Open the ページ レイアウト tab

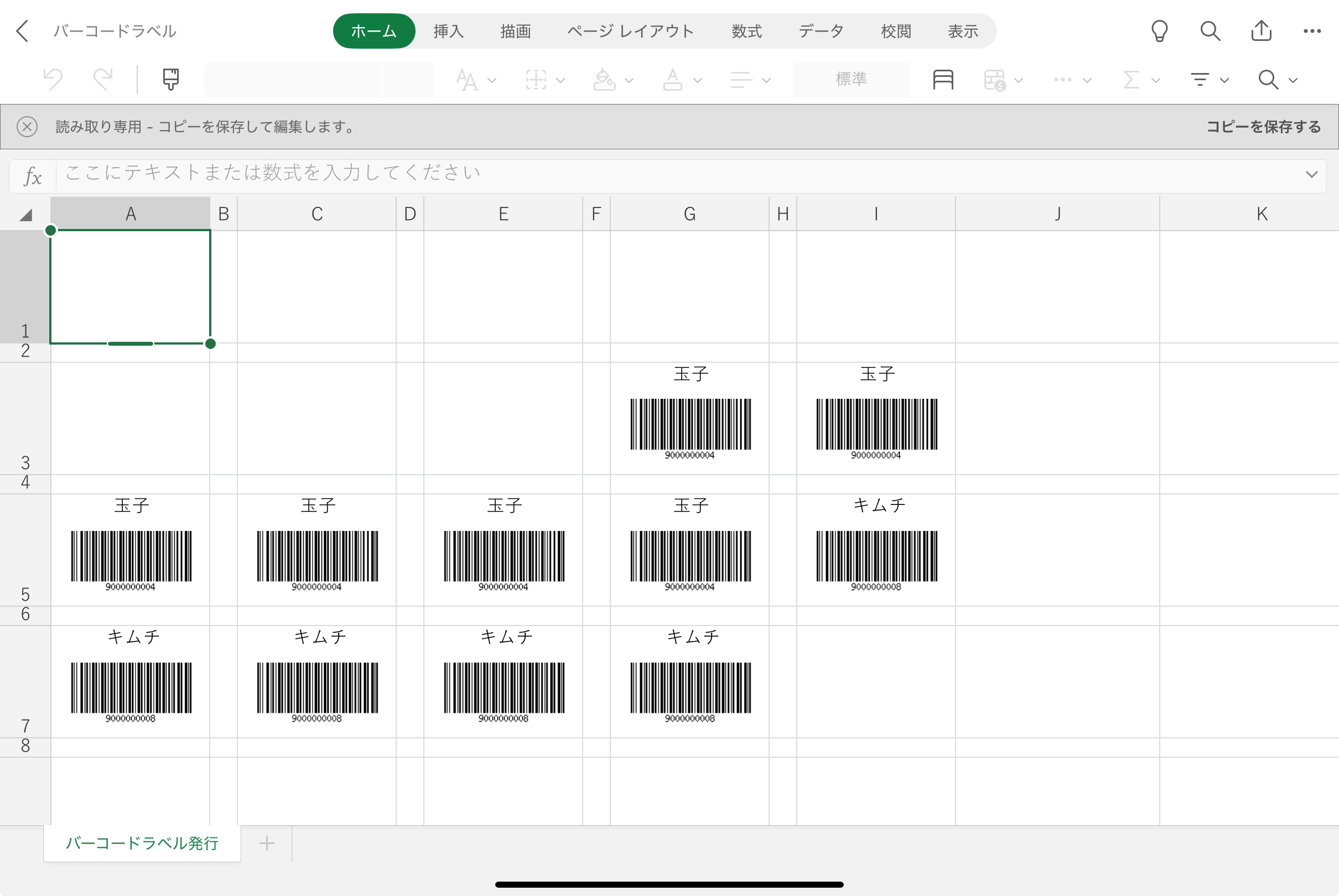[630, 31]
